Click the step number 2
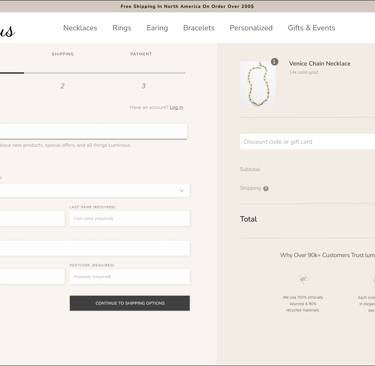375x366 pixels. pyautogui.click(x=62, y=86)
